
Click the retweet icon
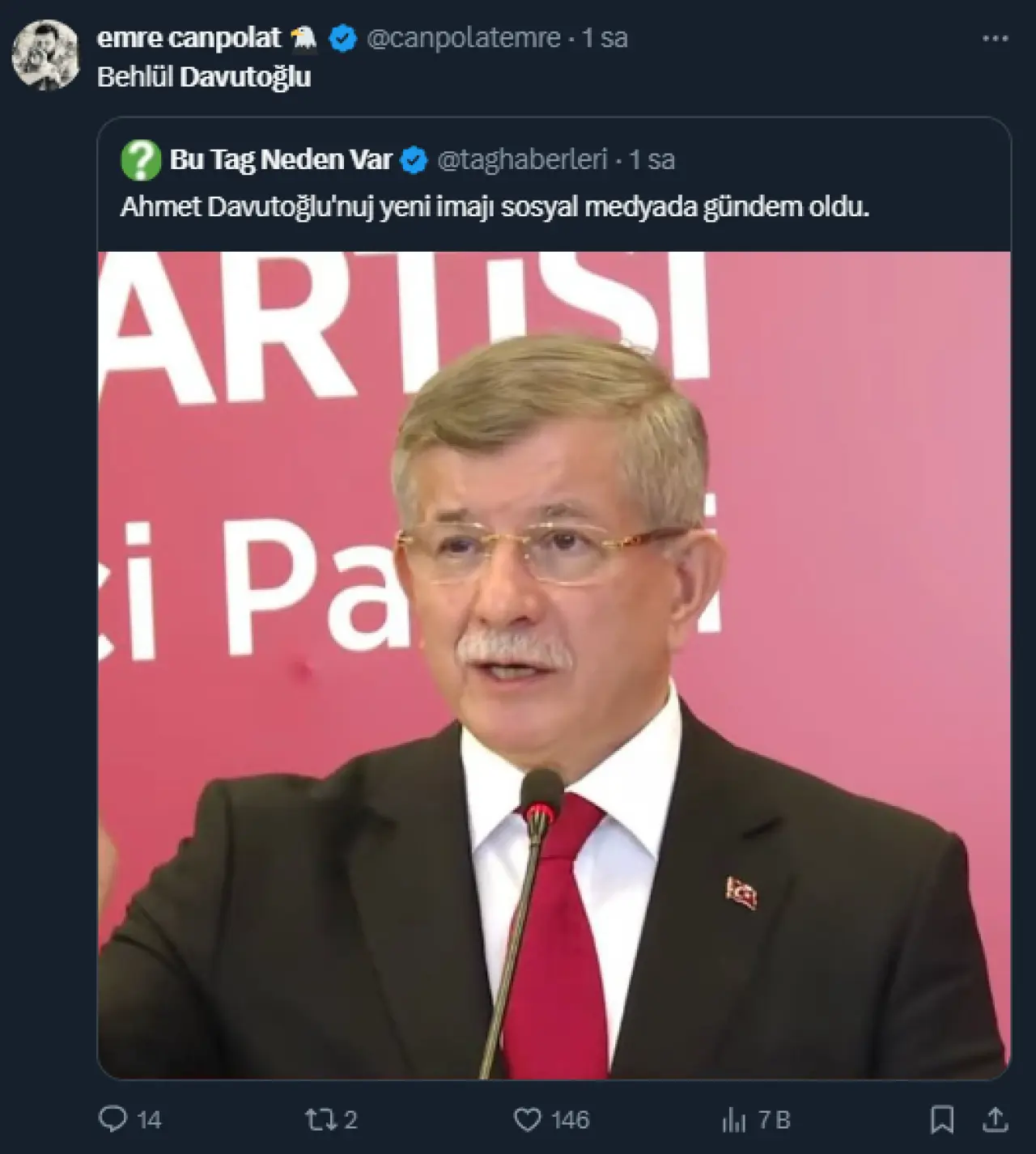pyautogui.click(x=319, y=1119)
